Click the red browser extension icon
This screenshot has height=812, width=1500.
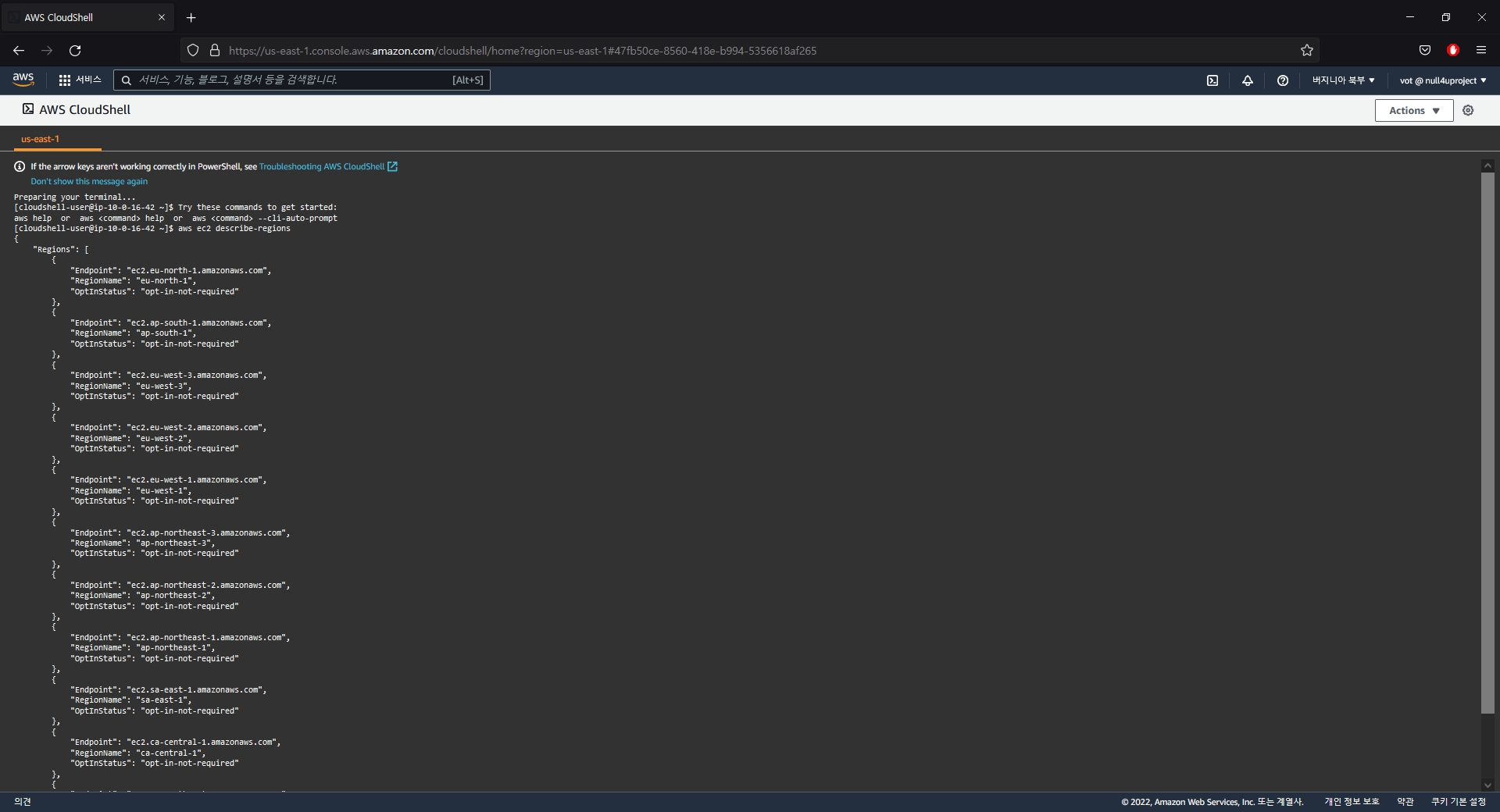click(x=1453, y=51)
